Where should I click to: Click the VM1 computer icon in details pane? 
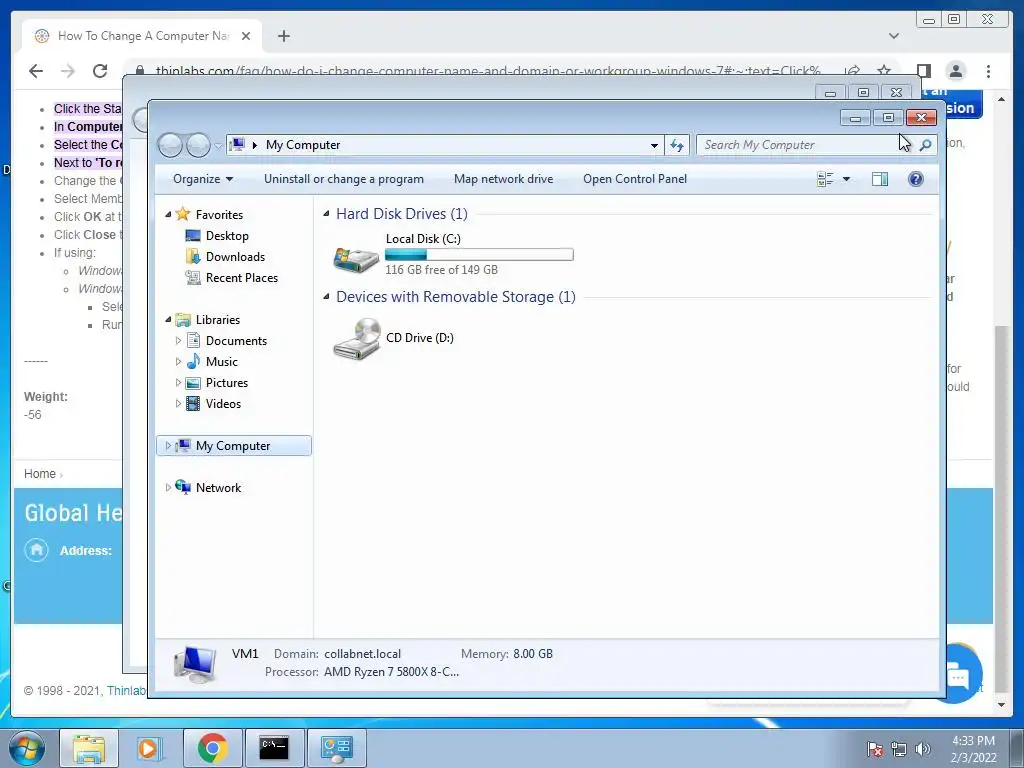195,664
